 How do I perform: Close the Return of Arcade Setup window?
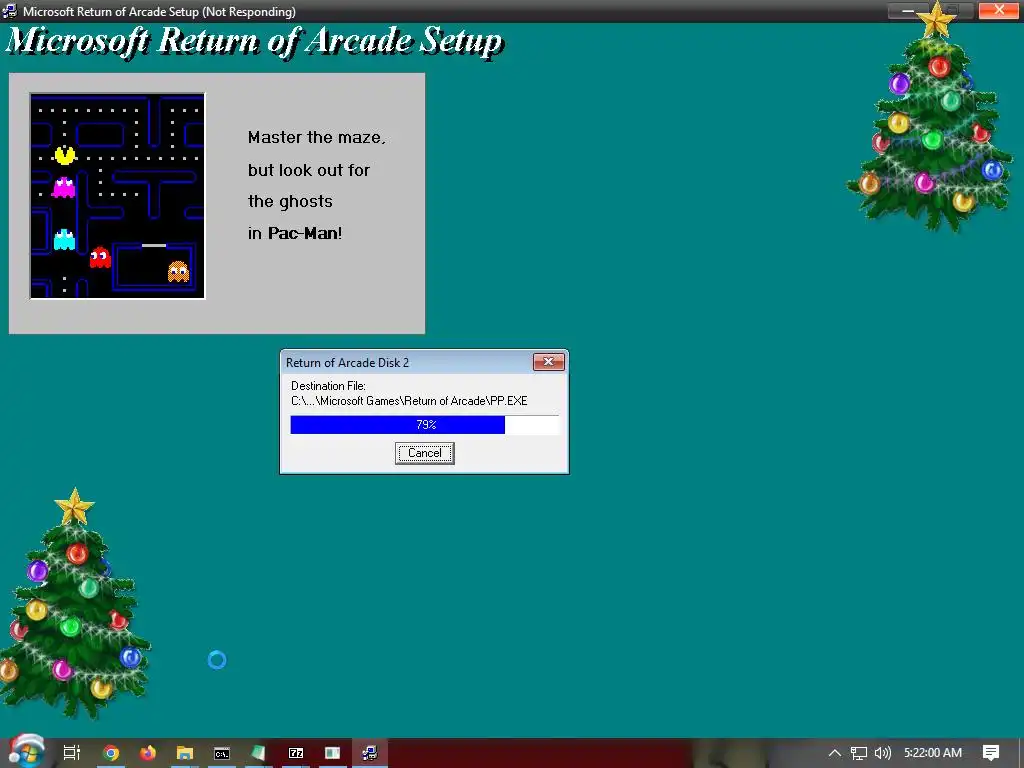point(999,10)
